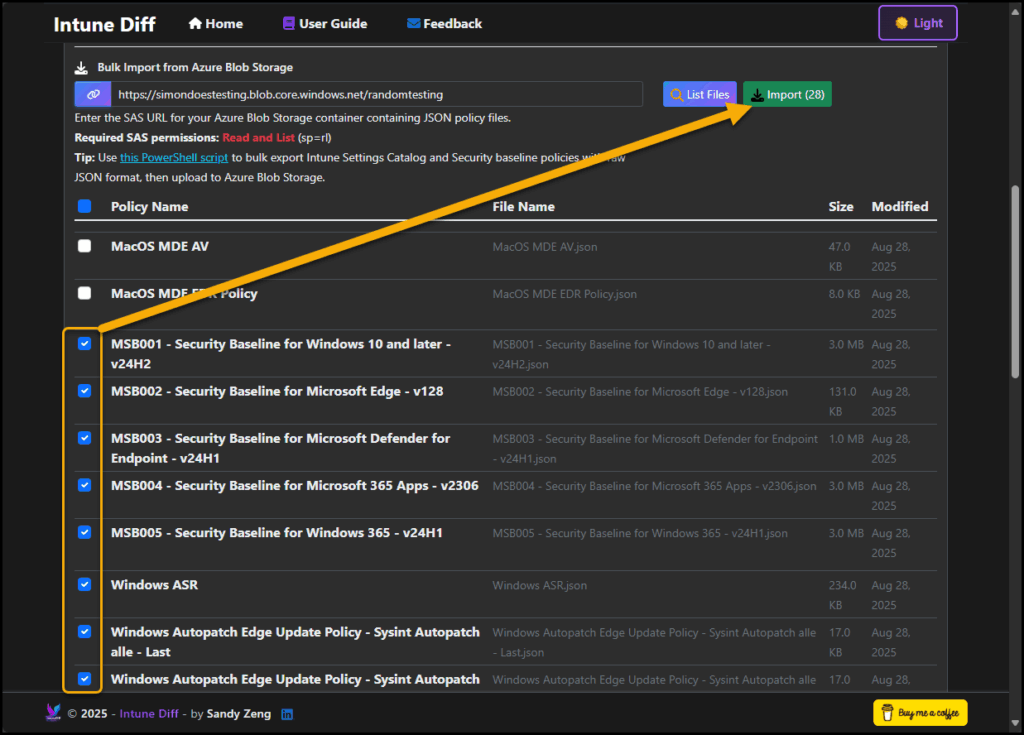Click the page vertical scrollbar thumb
Image resolution: width=1024 pixels, height=735 pixels.
(x=1015, y=281)
